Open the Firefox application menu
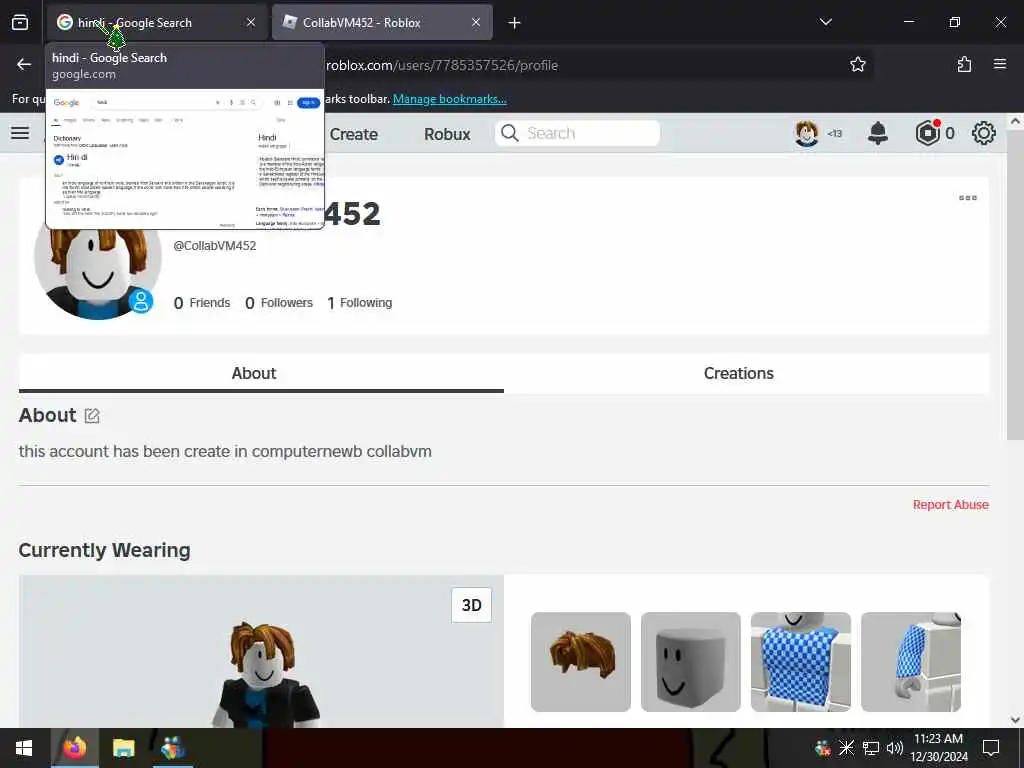The width and height of the screenshot is (1024, 768). coord(1000,64)
